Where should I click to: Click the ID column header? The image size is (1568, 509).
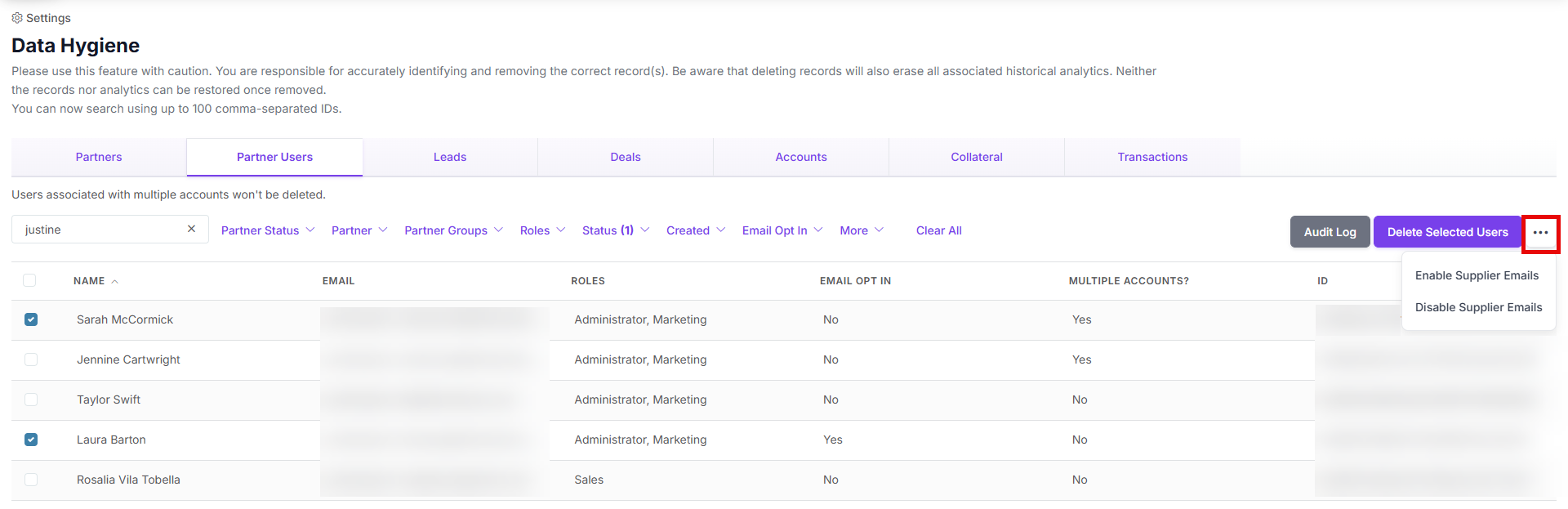(x=1322, y=281)
